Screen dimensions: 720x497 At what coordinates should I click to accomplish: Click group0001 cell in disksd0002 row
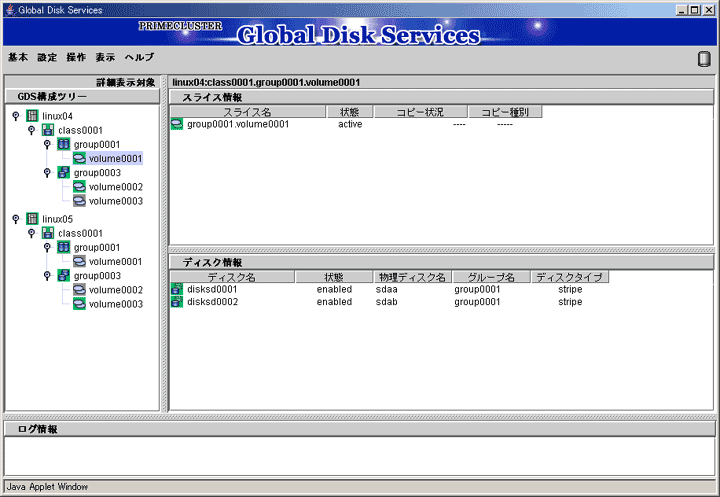pos(477,302)
